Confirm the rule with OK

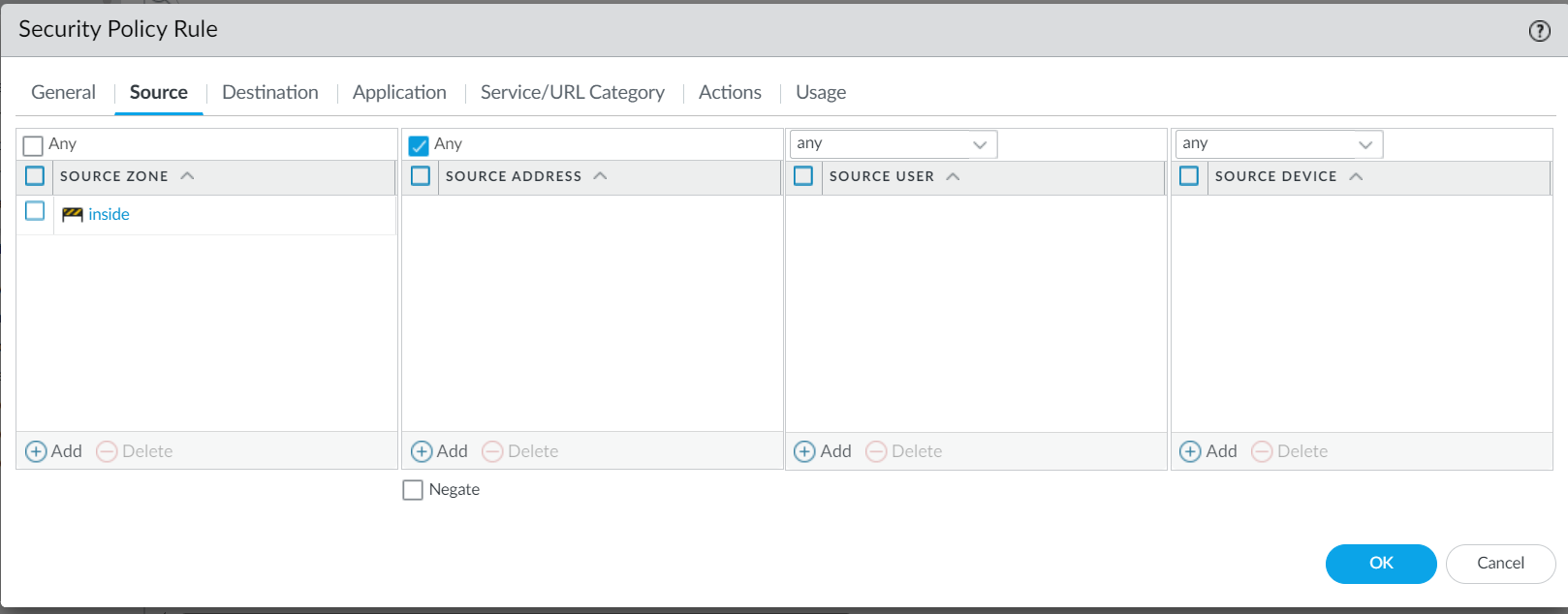[1380, 564]
